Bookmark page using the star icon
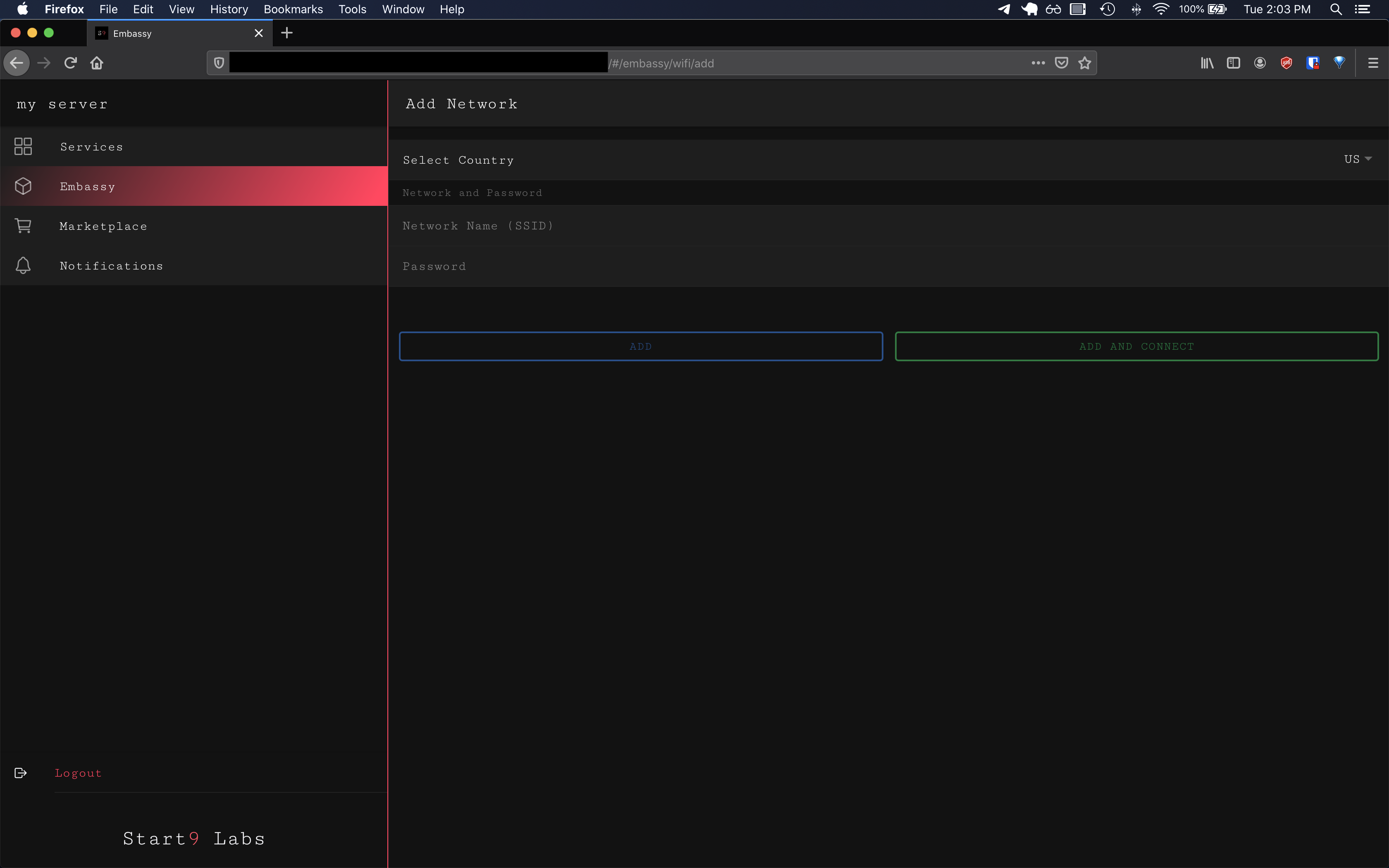Viewport: 1389px width, 868px height. [x=1084, y=63]
